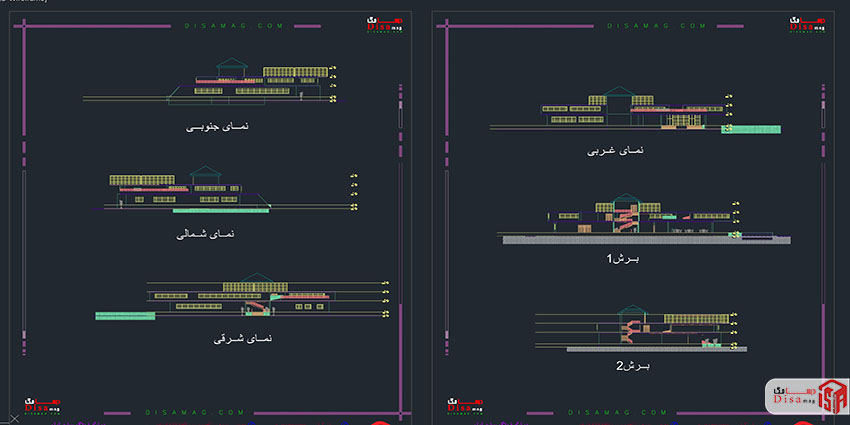
Task: Click the Disamag logo at top-right of right sheet
Action: click(804, 24)
